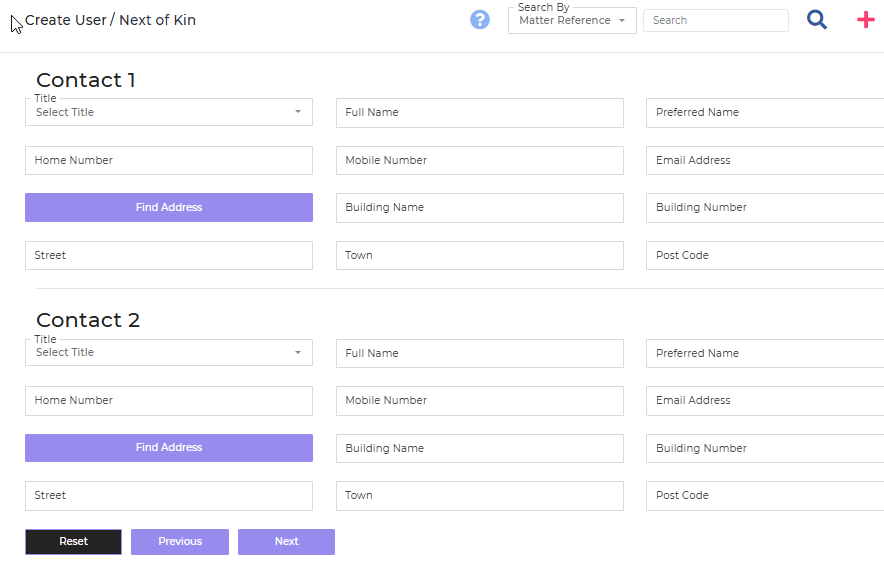The image size is (884, 563).
Task: Click Contact 1 Post Code field
Action: 765,255
